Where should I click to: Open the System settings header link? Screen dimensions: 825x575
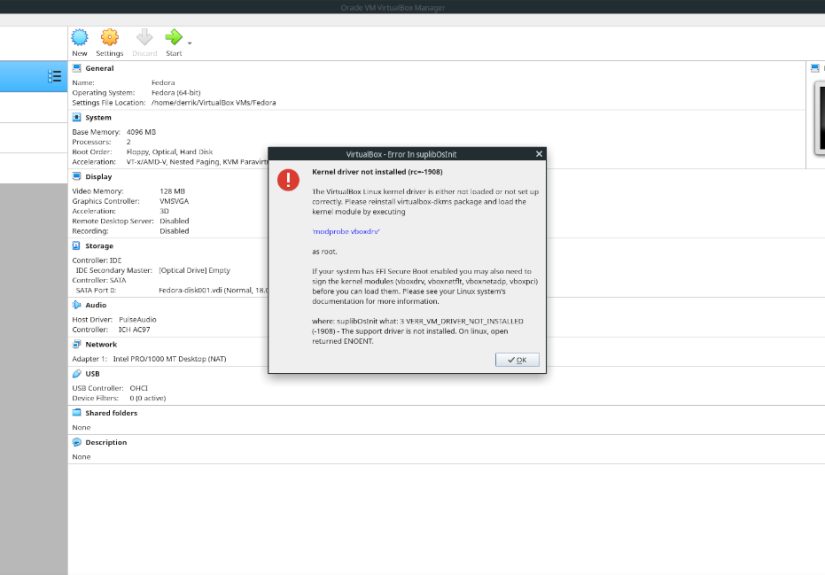coord(98,117)
